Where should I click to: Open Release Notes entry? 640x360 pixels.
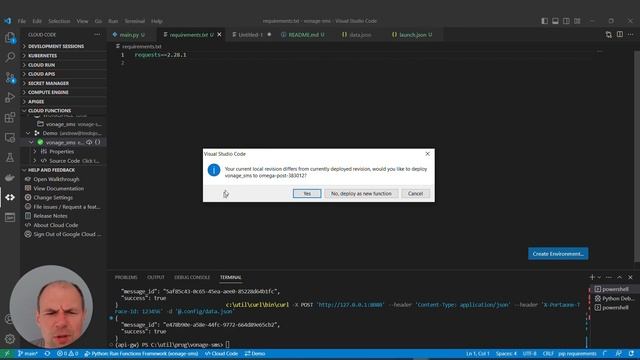[50, 216]
